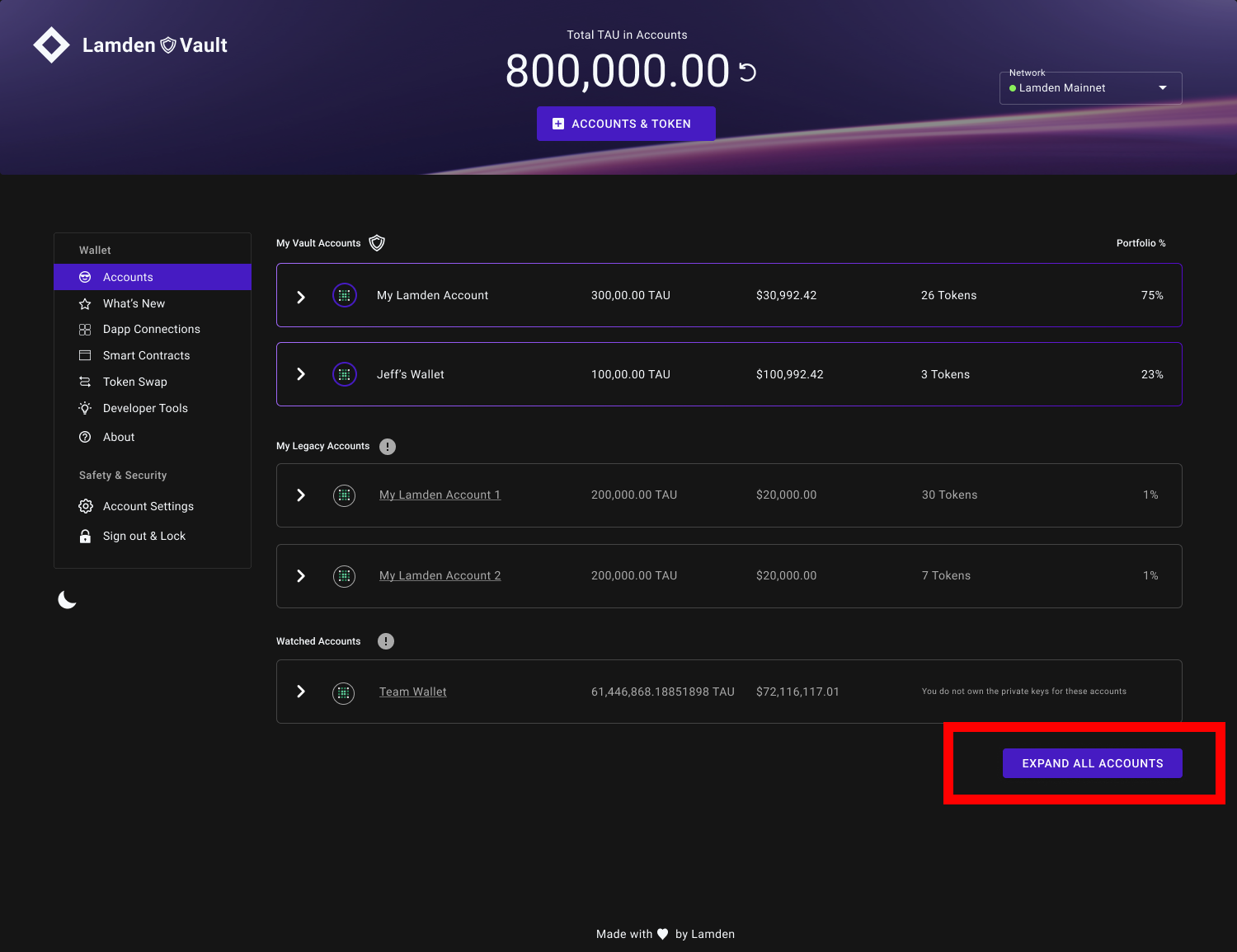Click the Lamden diamond logo icon

[51, 45]
